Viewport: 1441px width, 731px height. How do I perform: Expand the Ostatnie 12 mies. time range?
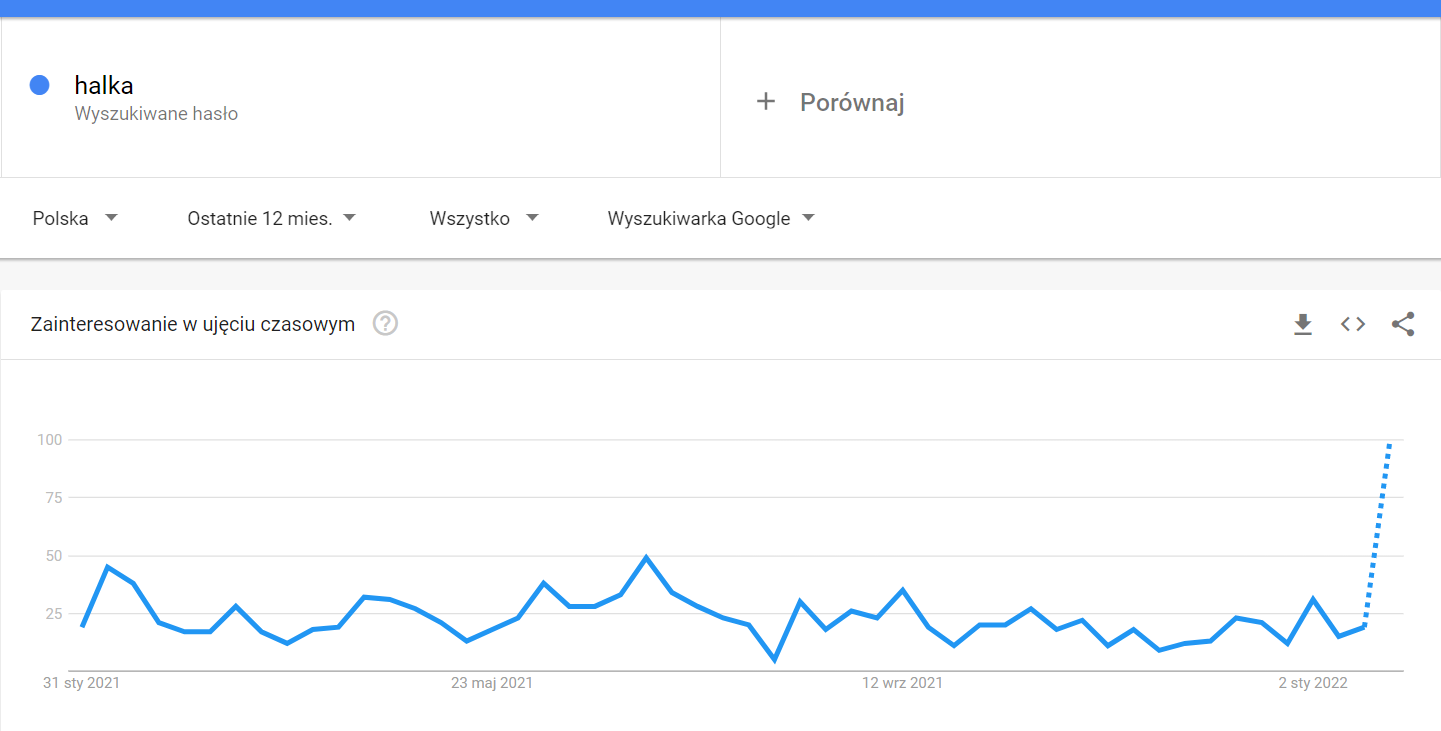click(x=272, y=218)
